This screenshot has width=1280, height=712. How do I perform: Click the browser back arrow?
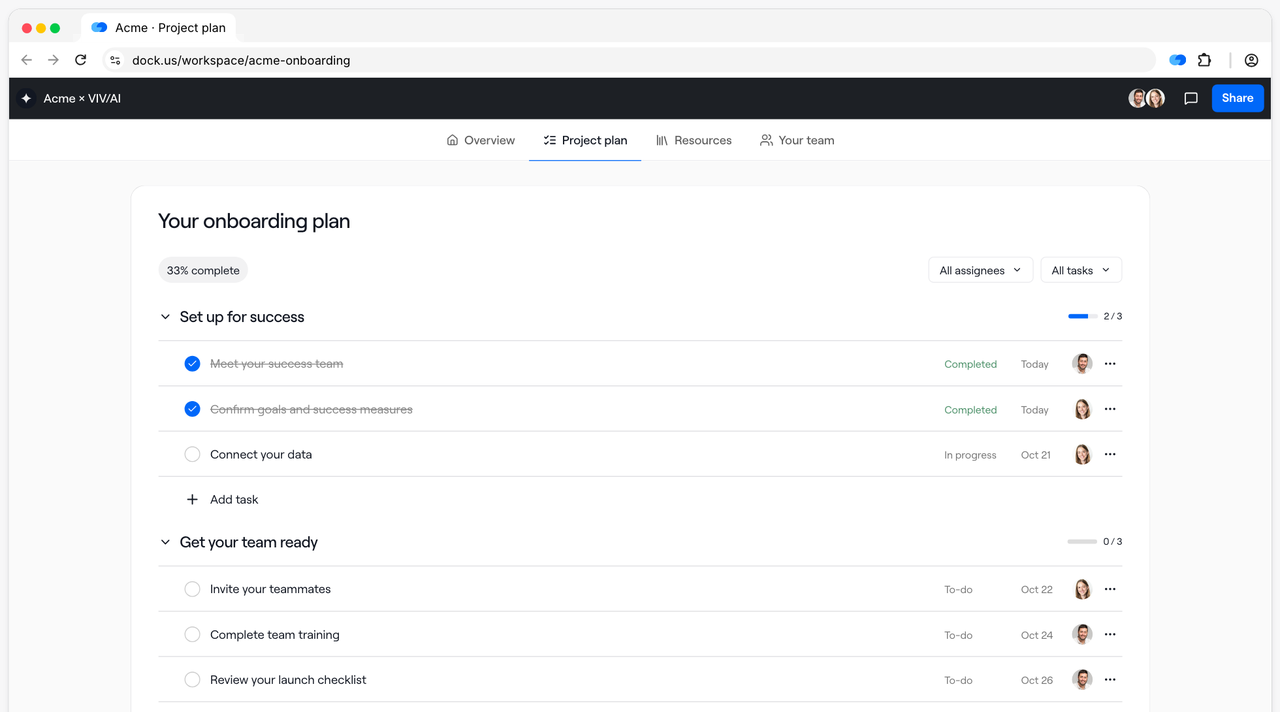[x=27, y=60]
